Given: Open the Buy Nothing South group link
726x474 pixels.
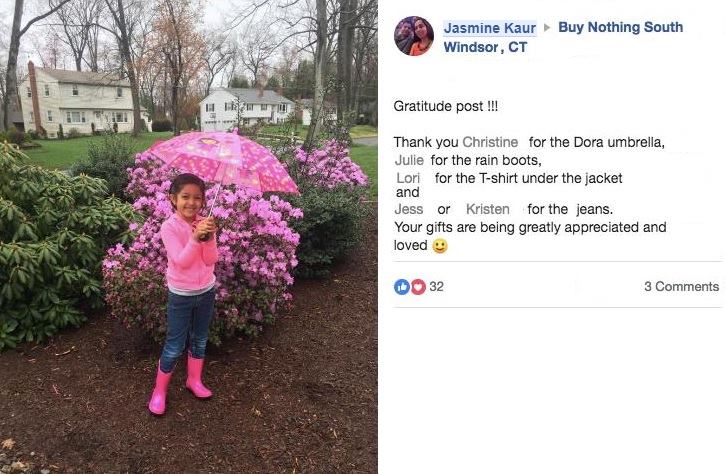Looking at the screenshot, I should [x=620, y=27].
